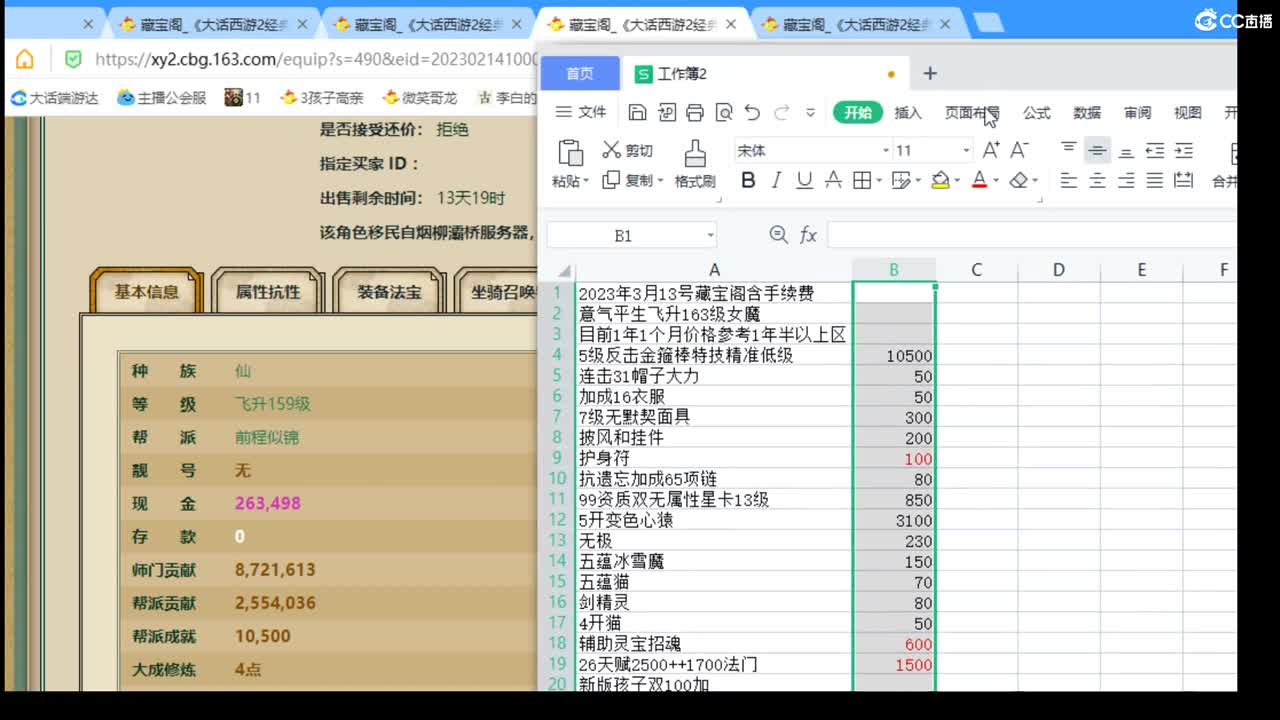Cut selection with the scissors 剪切 button
Screen dimensions: 1280x720
click(627, 150)
